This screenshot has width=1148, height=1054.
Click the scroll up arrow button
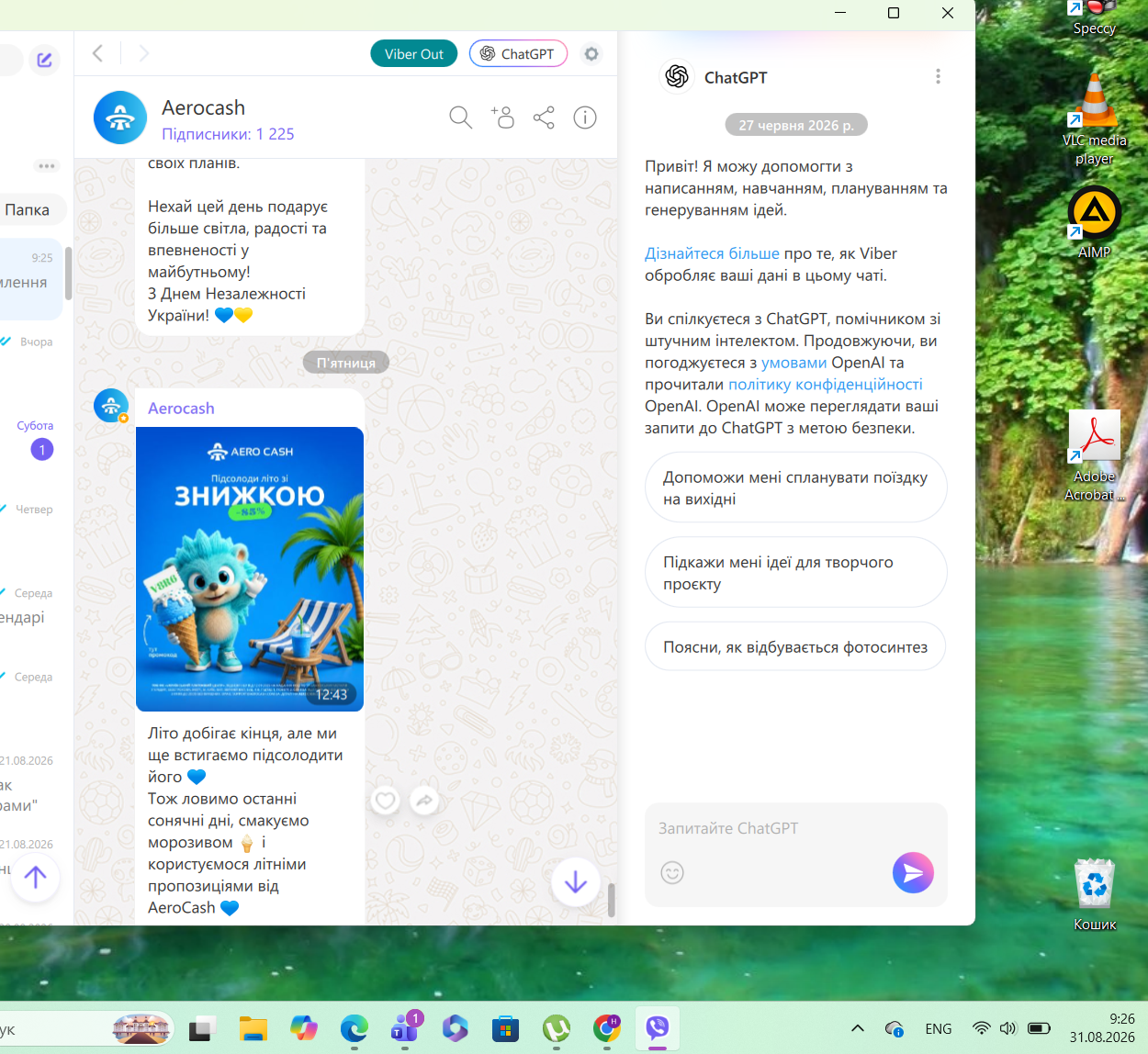click(x=35, y=878)
